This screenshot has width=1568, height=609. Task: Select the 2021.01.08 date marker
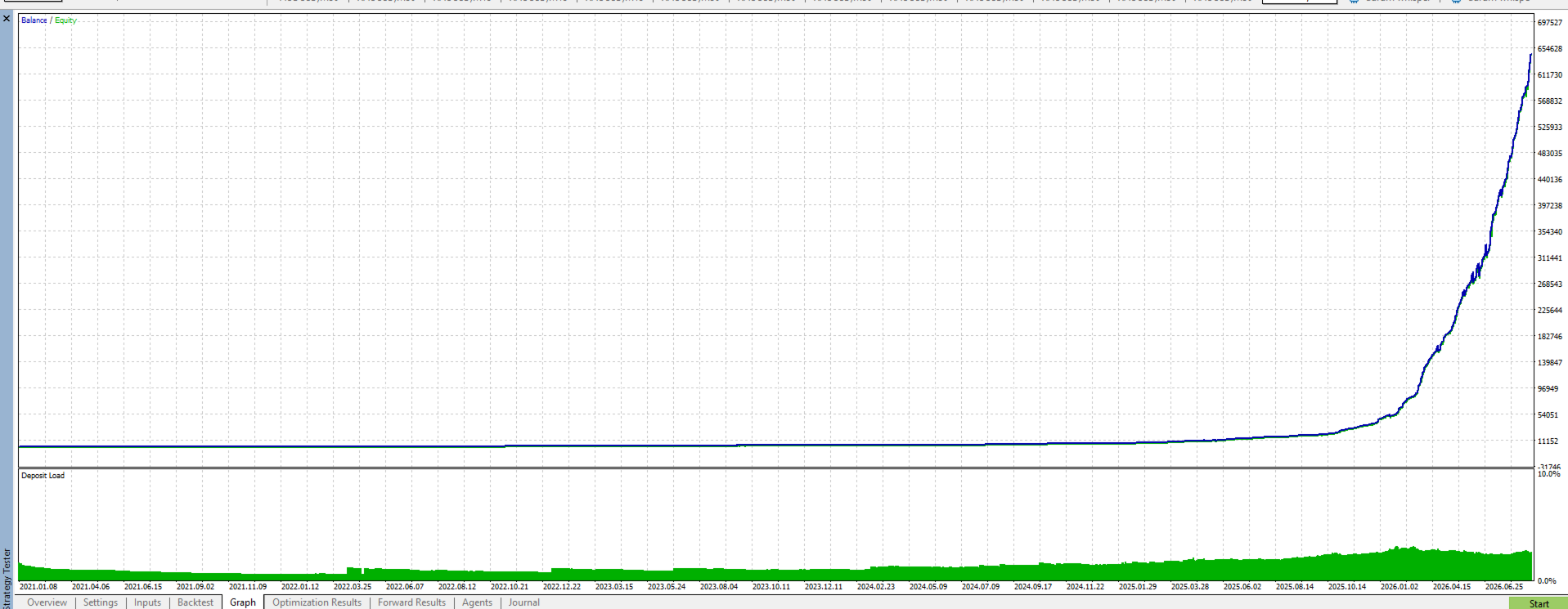click(38, 587)
